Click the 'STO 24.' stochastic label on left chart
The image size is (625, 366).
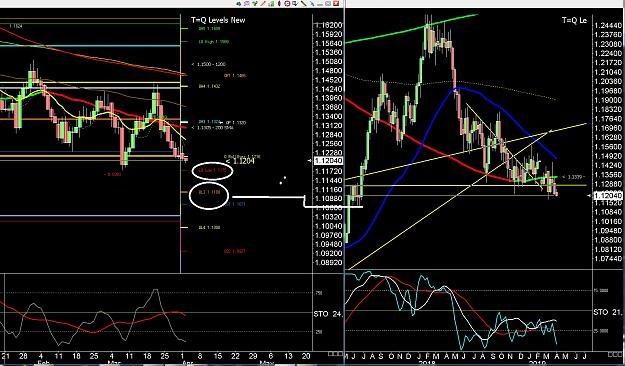coord(328,314)
